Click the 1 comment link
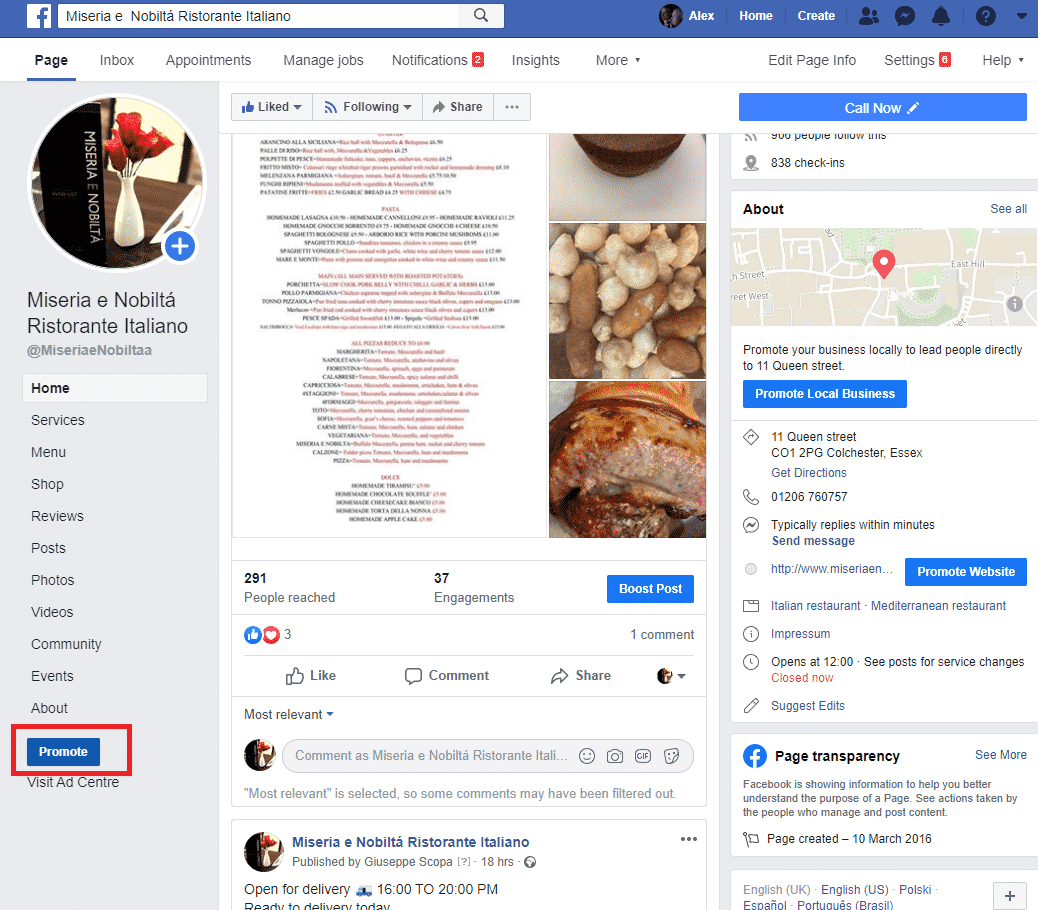 pos(662,635)
